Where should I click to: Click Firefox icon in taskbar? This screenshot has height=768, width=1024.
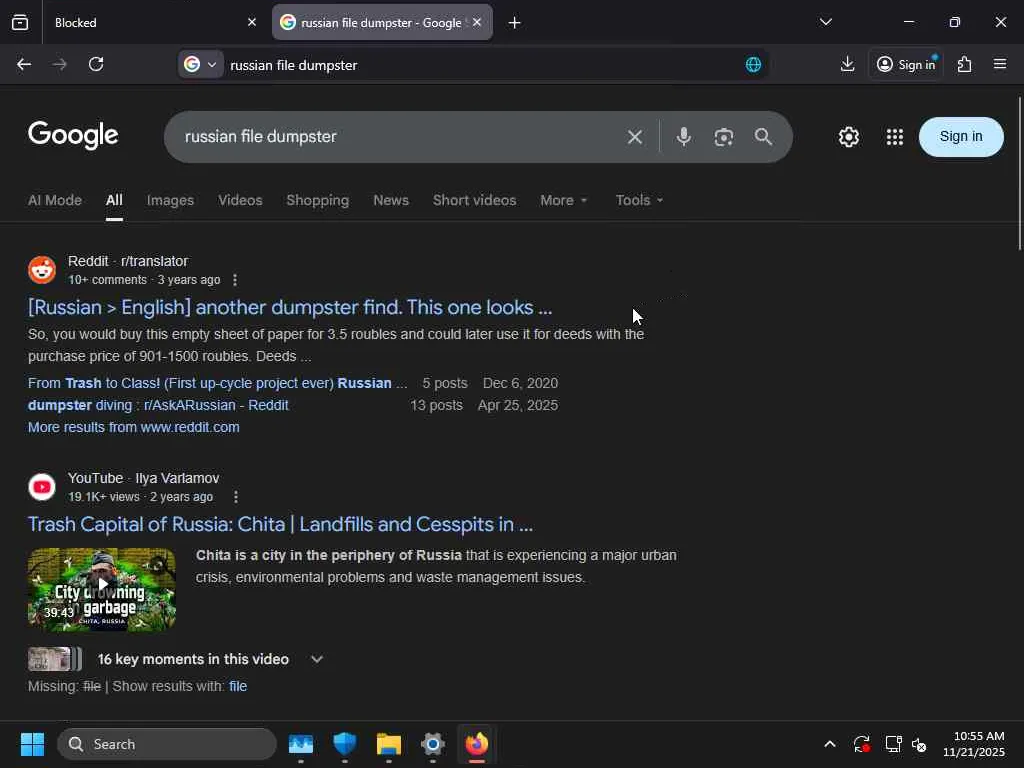477,744
